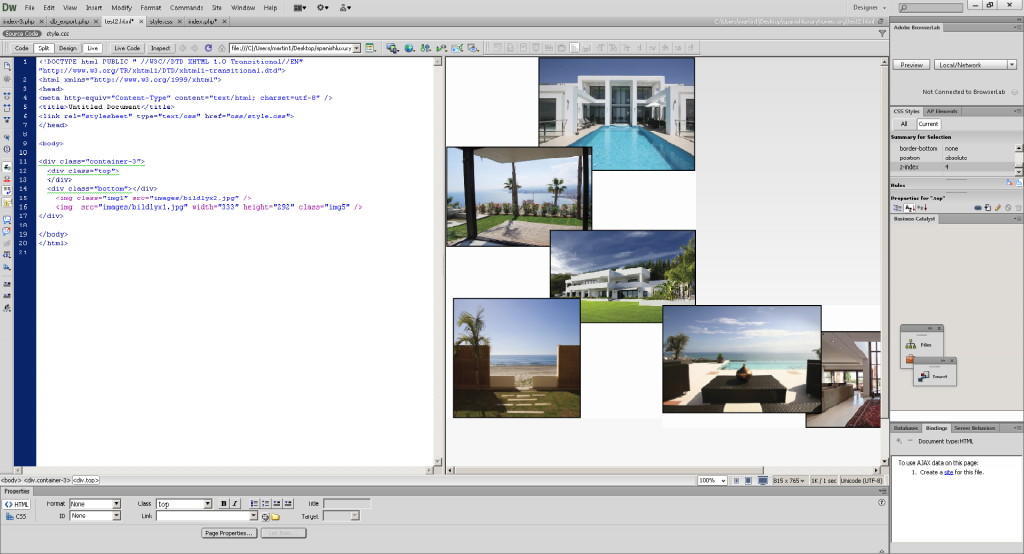The width and height of the screenshot is (1024, 554).
Task: Click the Preview button in BrowserLab
Action: tap(912, 65)
